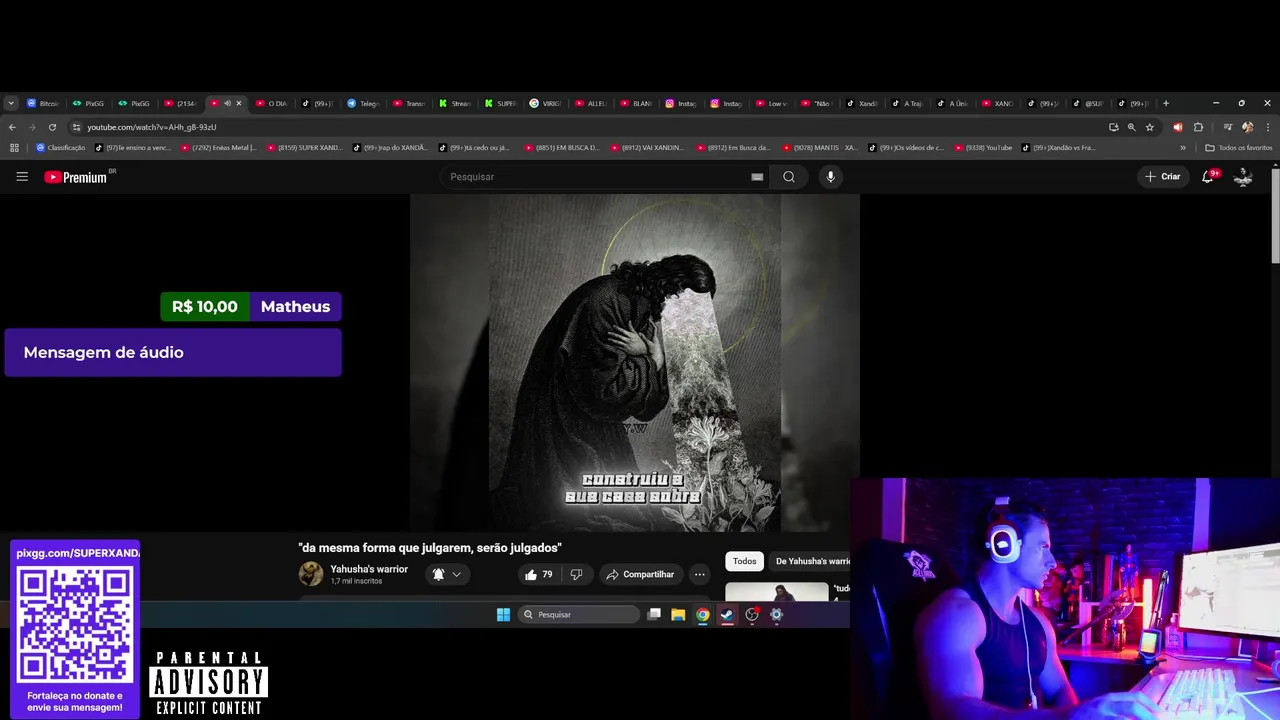The image size is (1280, 720).
Task: Open the recommended video thumbnail below Todos
Action: pyautogui.click(x=777, y=591)
